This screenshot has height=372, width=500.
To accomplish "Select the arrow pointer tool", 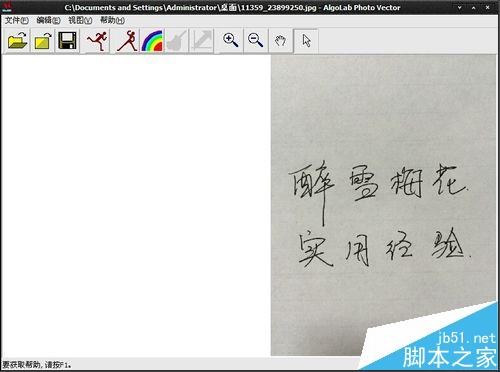I will tap(306, 41).
